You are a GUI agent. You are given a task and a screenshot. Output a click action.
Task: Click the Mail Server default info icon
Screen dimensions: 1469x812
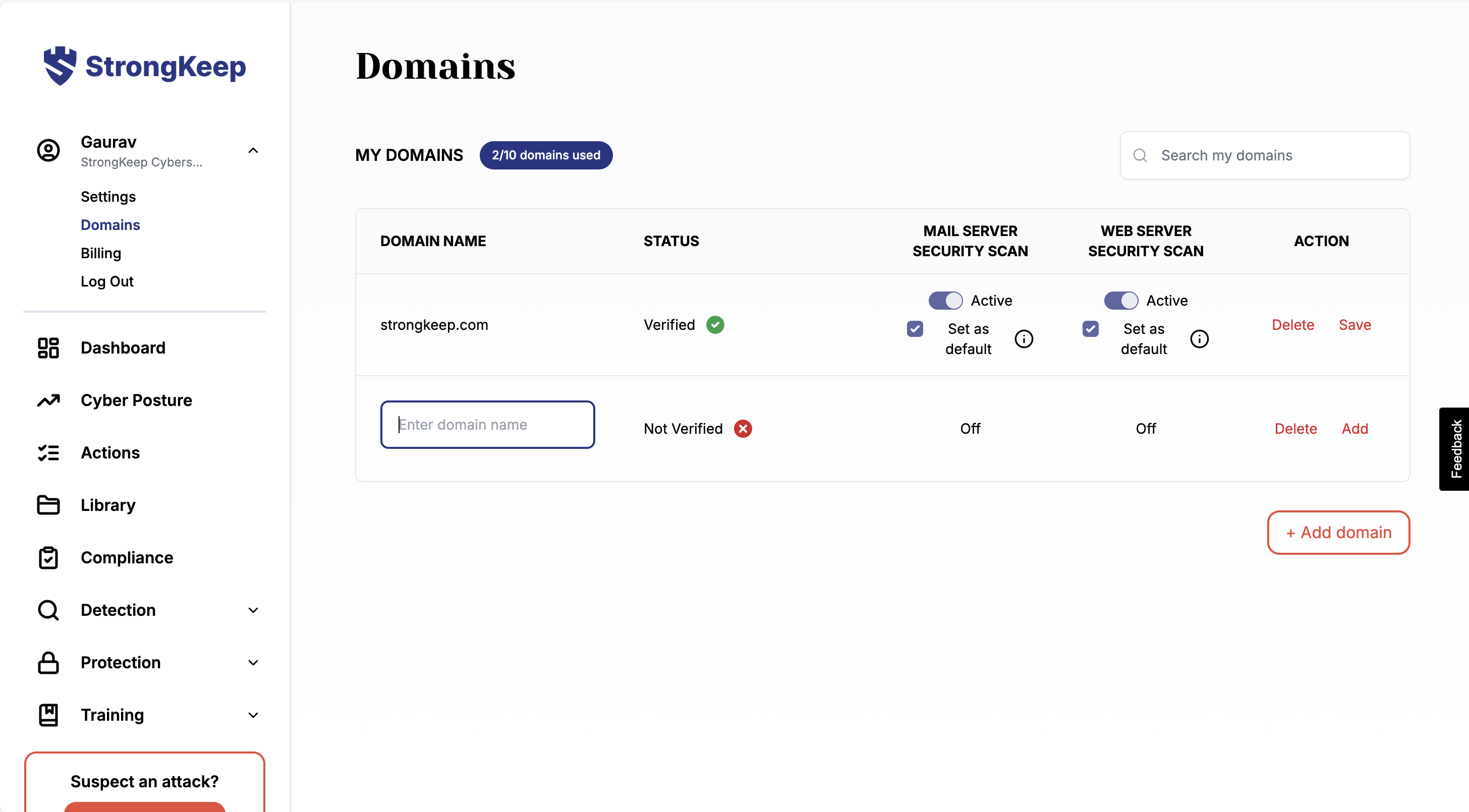[1024, 339]
